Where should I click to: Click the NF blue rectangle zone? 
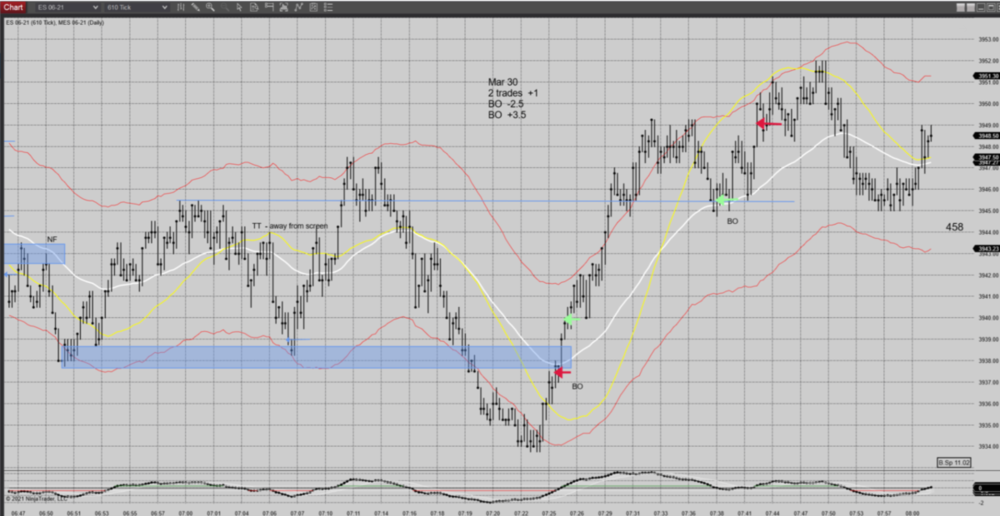35,254
